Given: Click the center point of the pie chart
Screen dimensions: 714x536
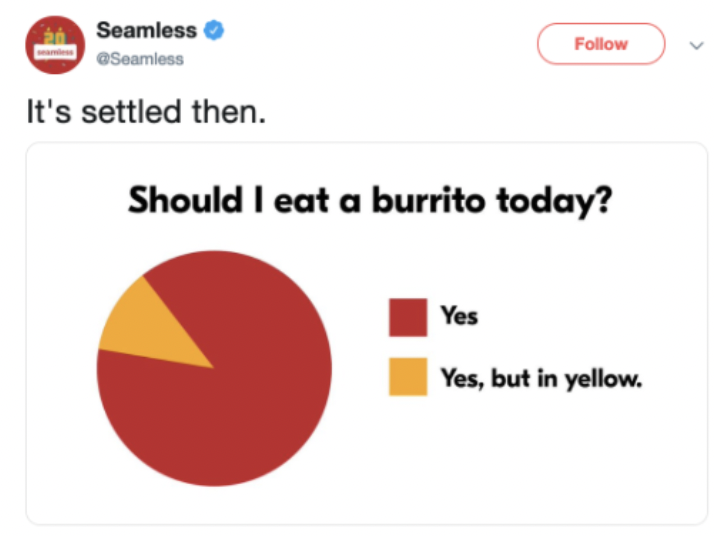Looking at the screenshot, I should coord(214,368).
